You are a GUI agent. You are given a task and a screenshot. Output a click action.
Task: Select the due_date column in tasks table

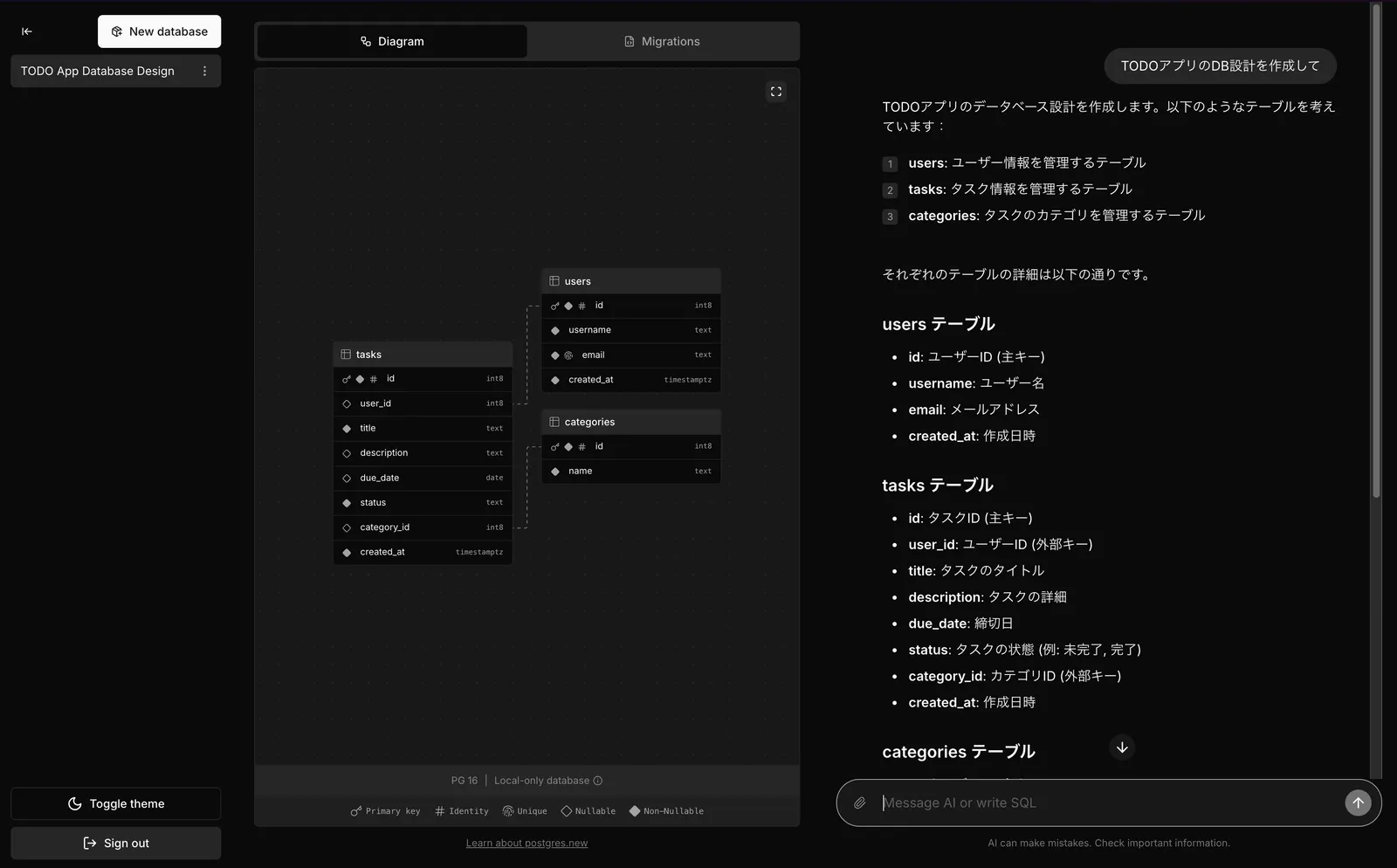point(423,478)
